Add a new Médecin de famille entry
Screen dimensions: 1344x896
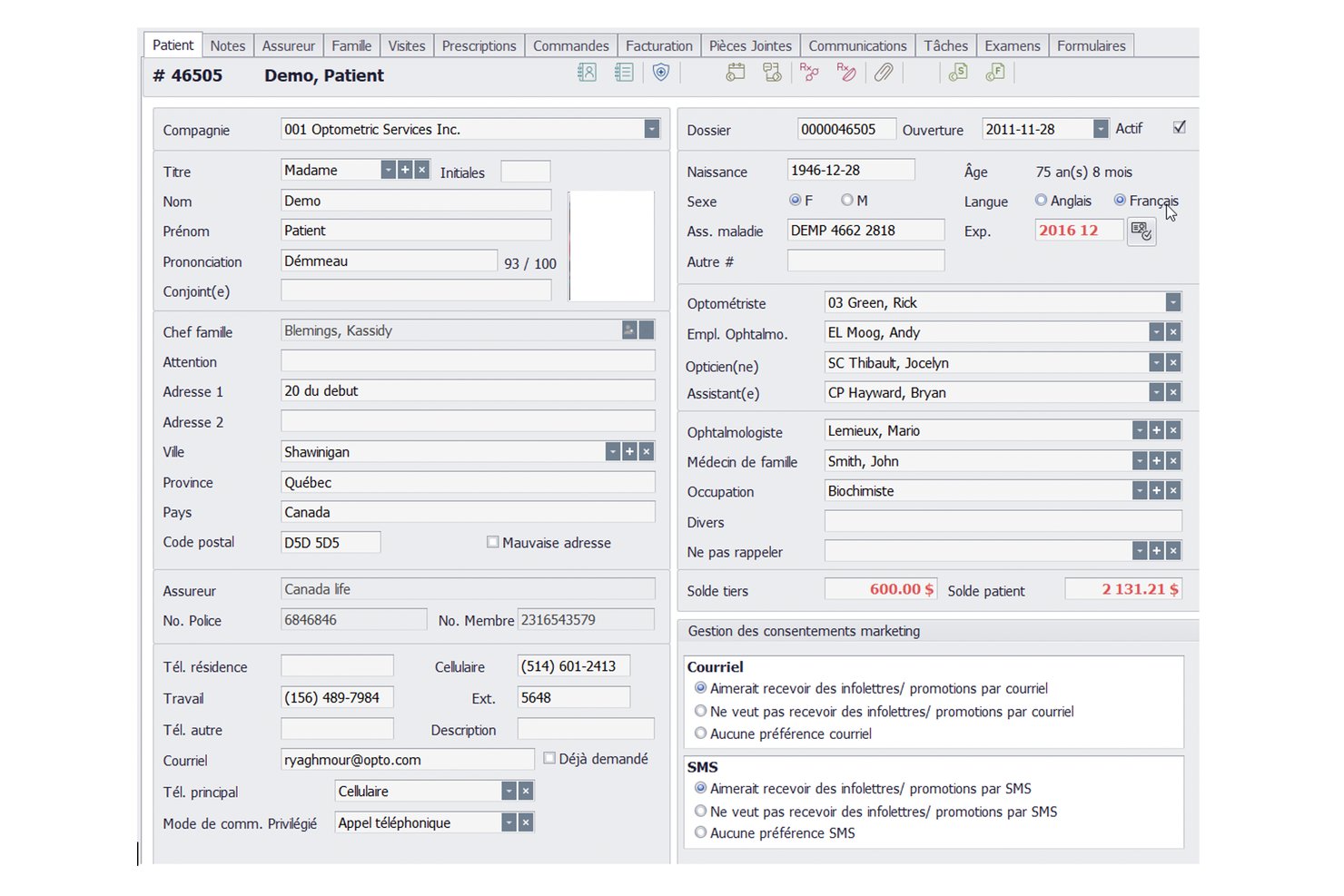click(x=1156, y=461)
